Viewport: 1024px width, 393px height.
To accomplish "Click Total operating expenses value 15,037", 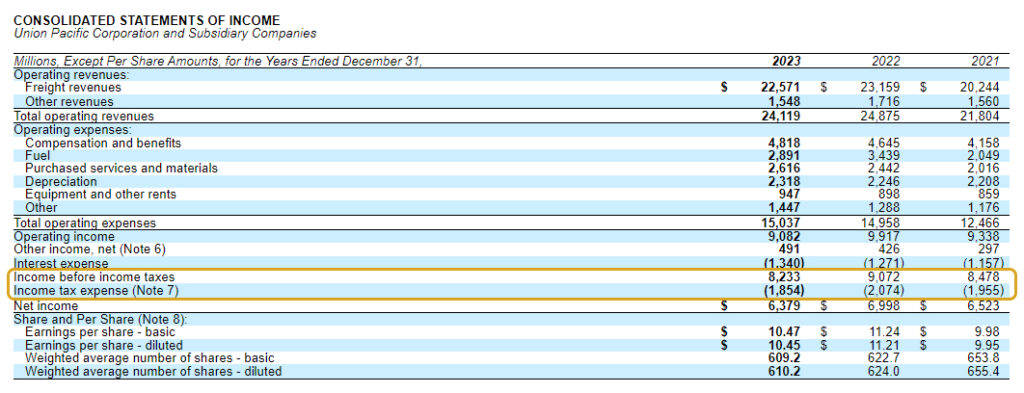I will pyautogui.click(x=781, y=223).
